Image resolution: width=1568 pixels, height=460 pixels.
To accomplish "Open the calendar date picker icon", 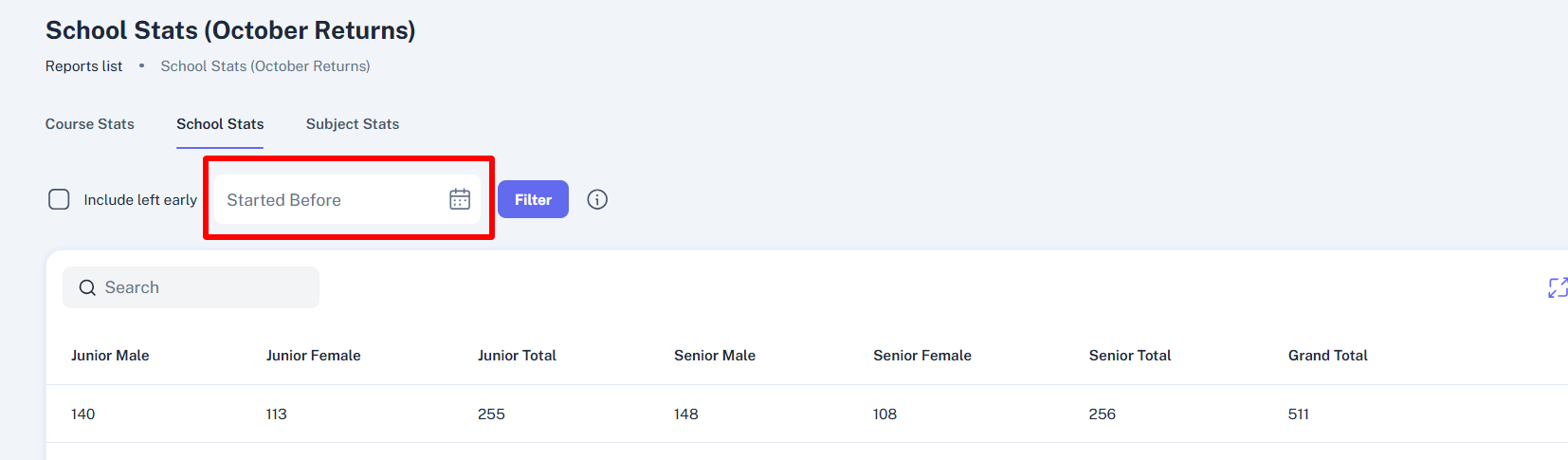I will pyautogui.click(x=460, y=199).
